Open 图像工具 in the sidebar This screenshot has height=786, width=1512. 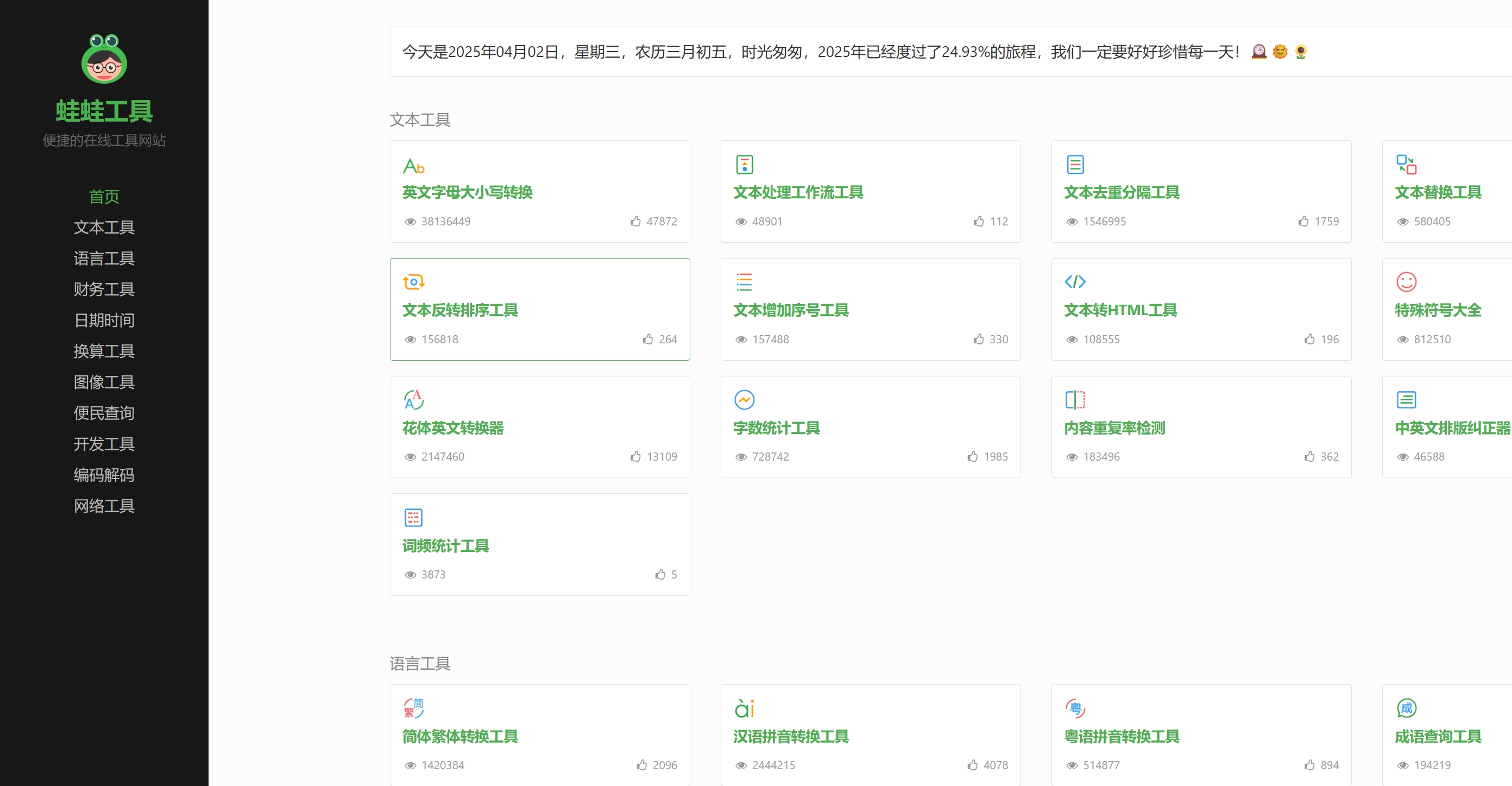click(104, 382)
